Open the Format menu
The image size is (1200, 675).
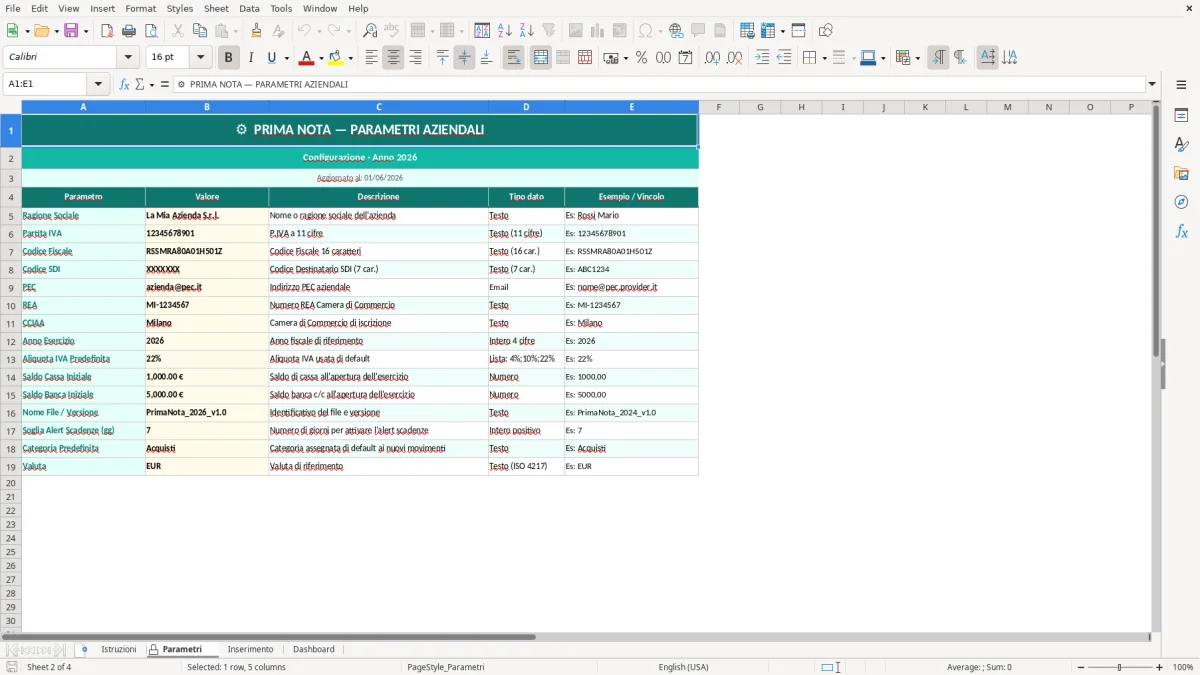click(x=140, y=8)
